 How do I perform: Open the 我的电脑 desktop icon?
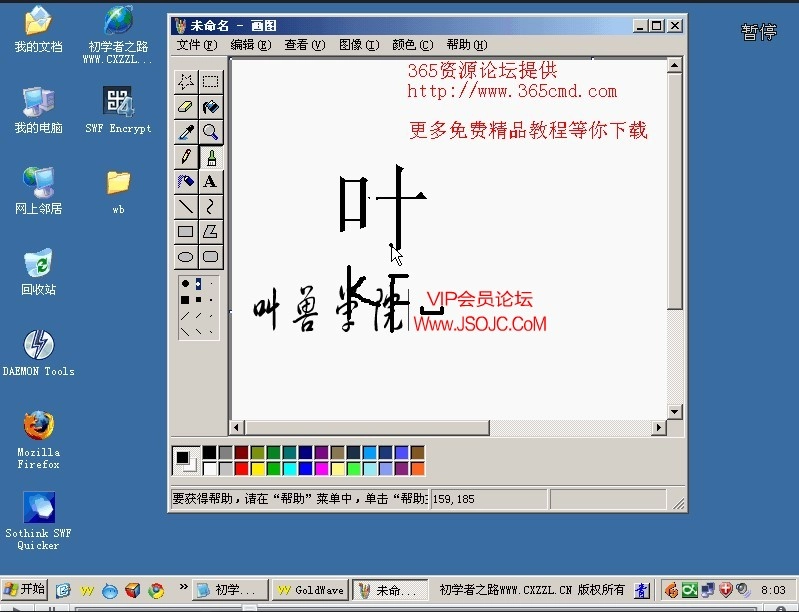point(38,110)
